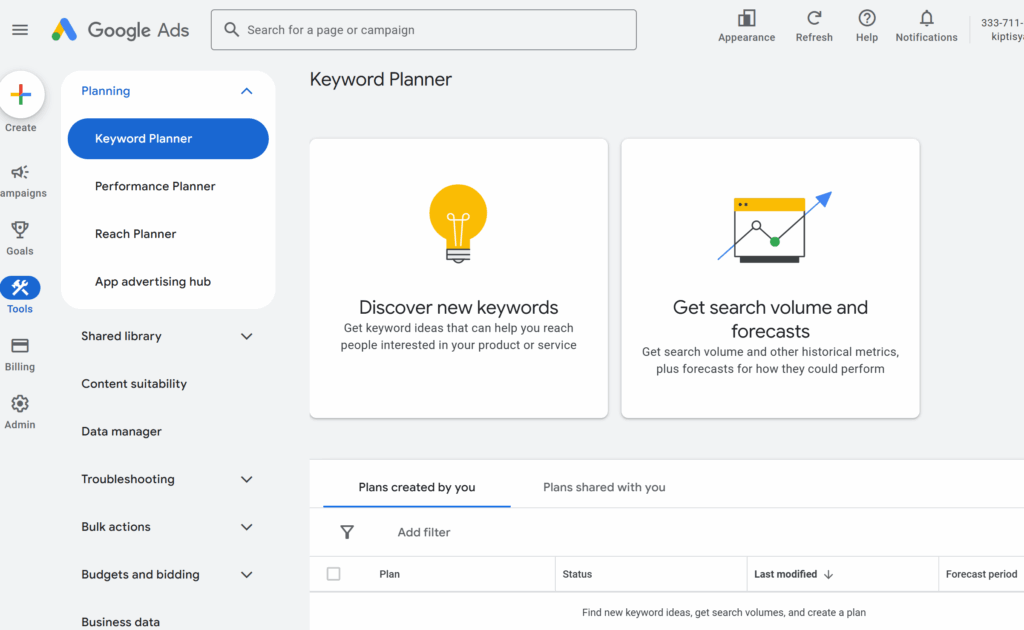Screen dimensions: 1024x630
Task: Click the search magnifier icon
Action: click(x=231, y=29)
